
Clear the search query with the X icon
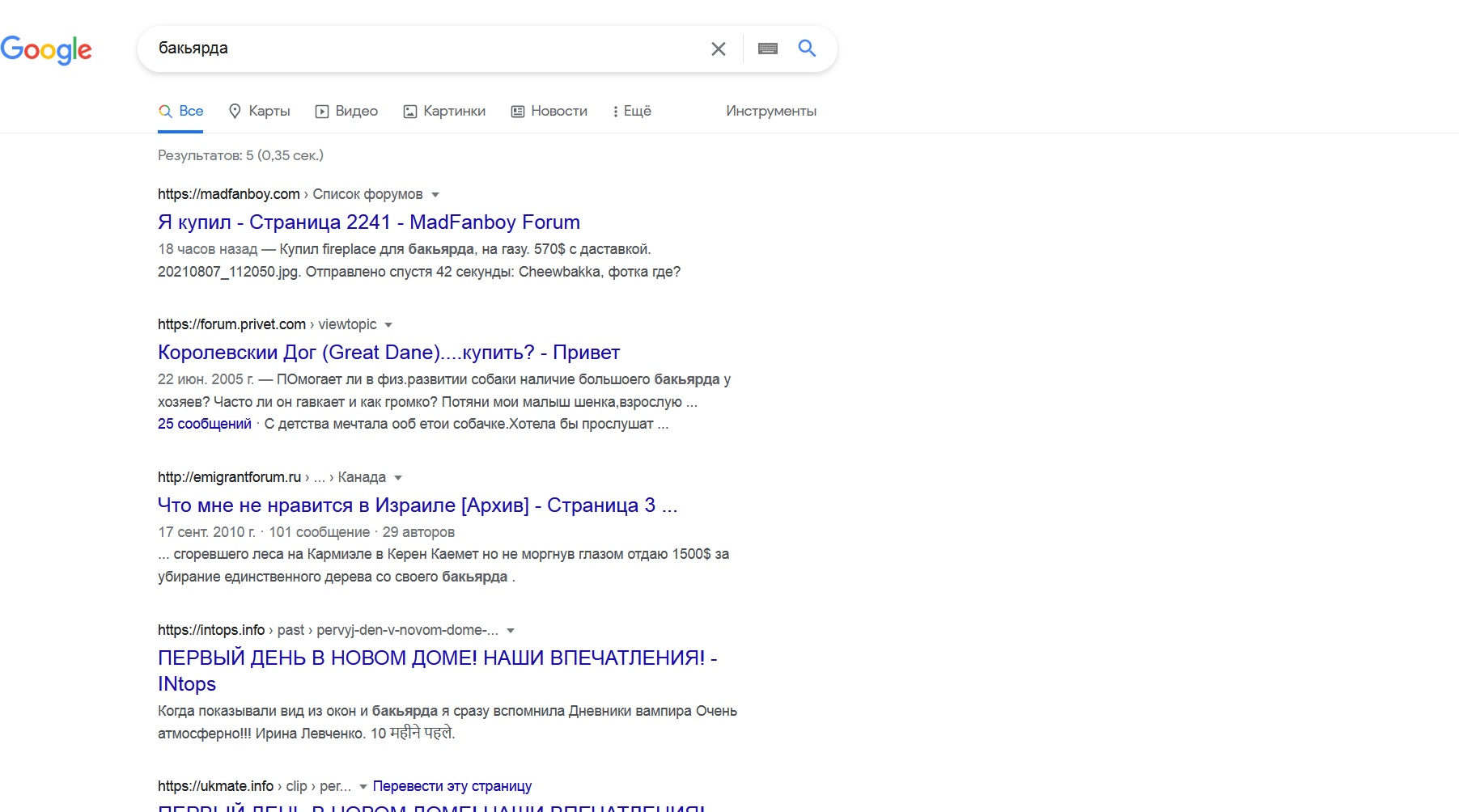[x=718, y=49]
